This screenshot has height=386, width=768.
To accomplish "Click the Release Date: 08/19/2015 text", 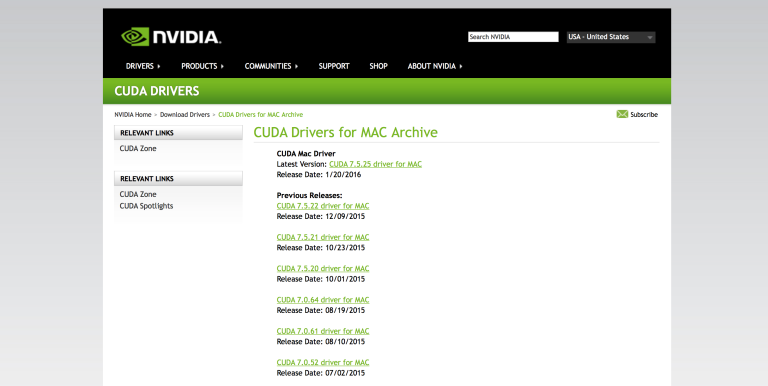I will 321,311.
